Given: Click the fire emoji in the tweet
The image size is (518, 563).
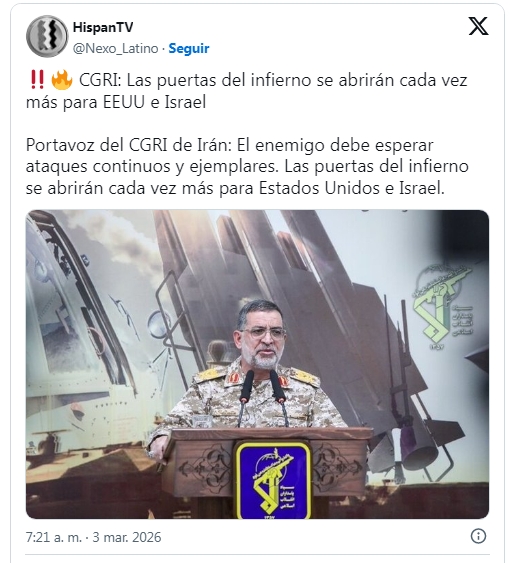Looking at the screenshot, I should coord(62,80).
